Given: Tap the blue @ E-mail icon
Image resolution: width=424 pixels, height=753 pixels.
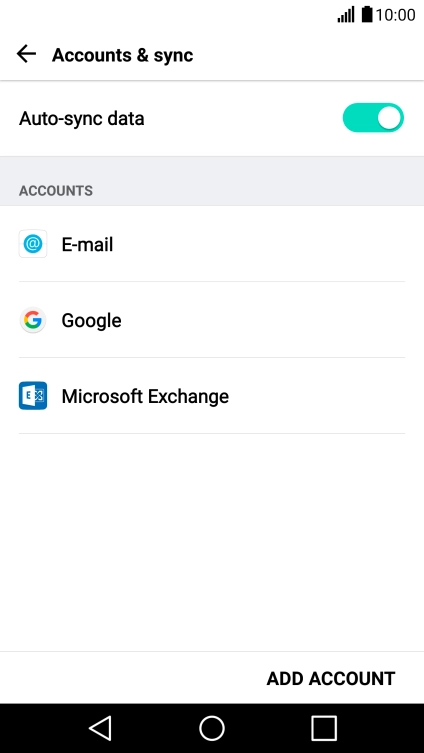Looking at the screenshot, I should coord(33,244).
